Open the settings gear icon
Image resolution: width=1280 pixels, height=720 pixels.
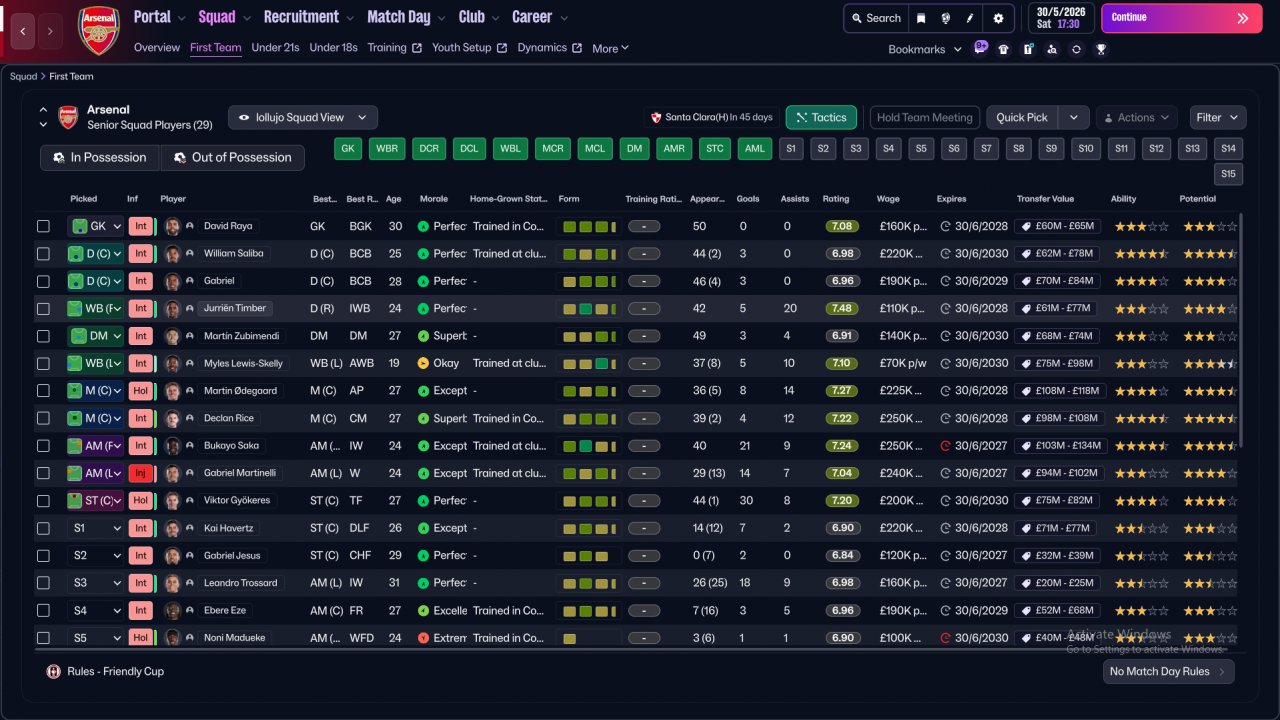[998, 18]
